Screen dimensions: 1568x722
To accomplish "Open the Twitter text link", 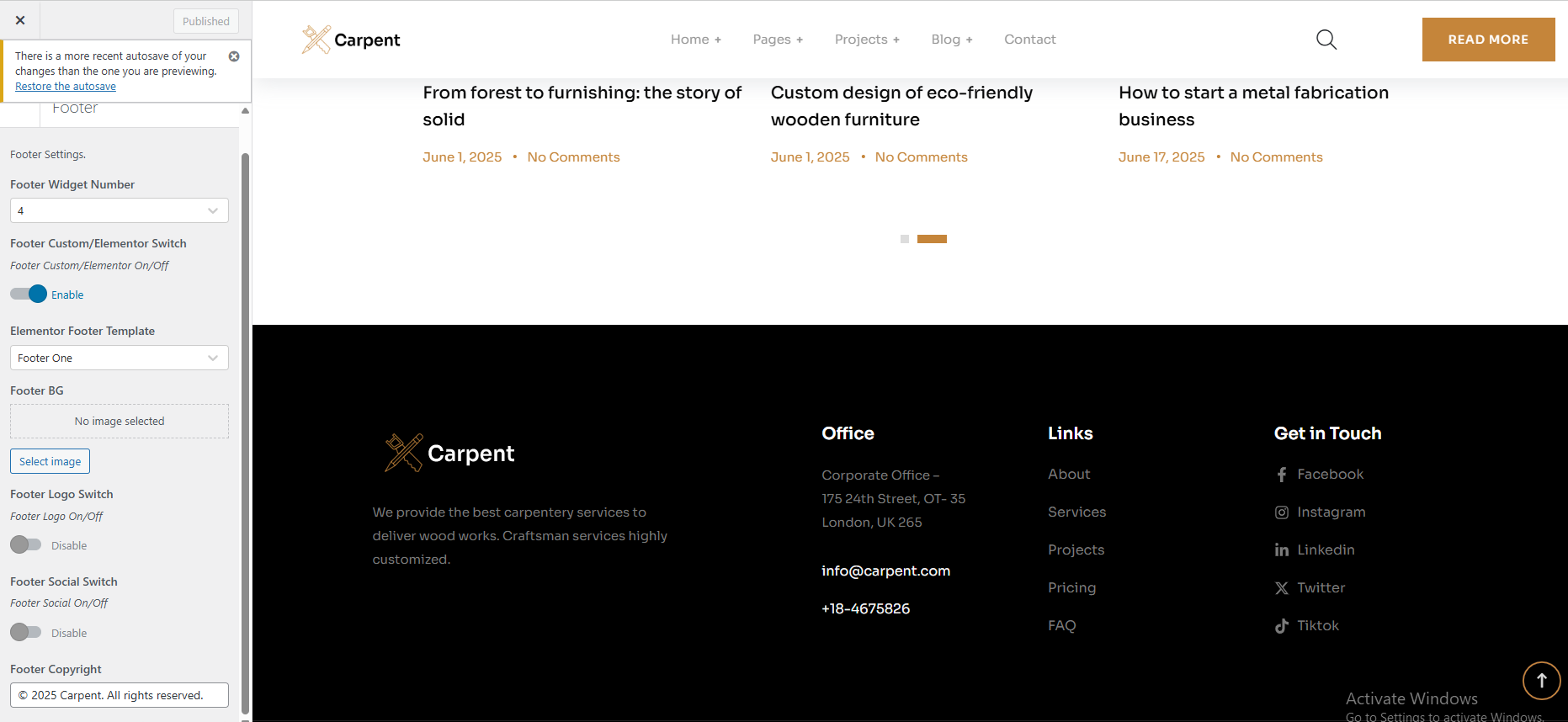I will click(x=1321, y=588).
